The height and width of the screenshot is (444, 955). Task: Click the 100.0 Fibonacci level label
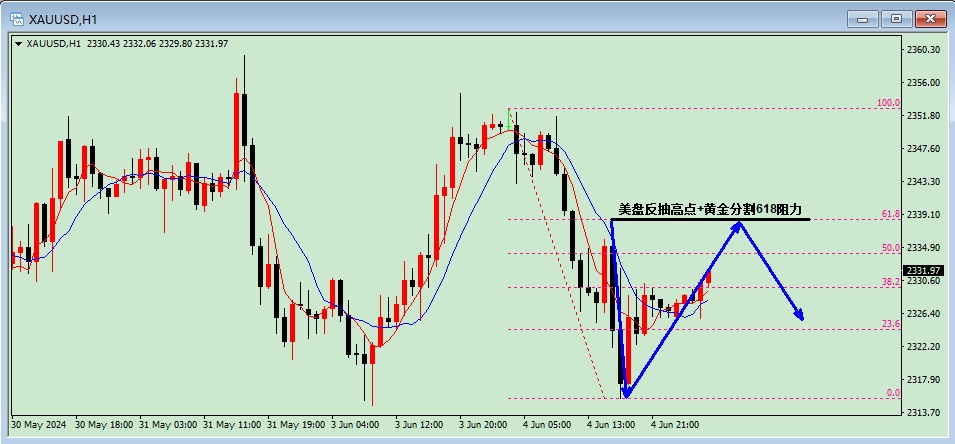click(x=889, y=103)
